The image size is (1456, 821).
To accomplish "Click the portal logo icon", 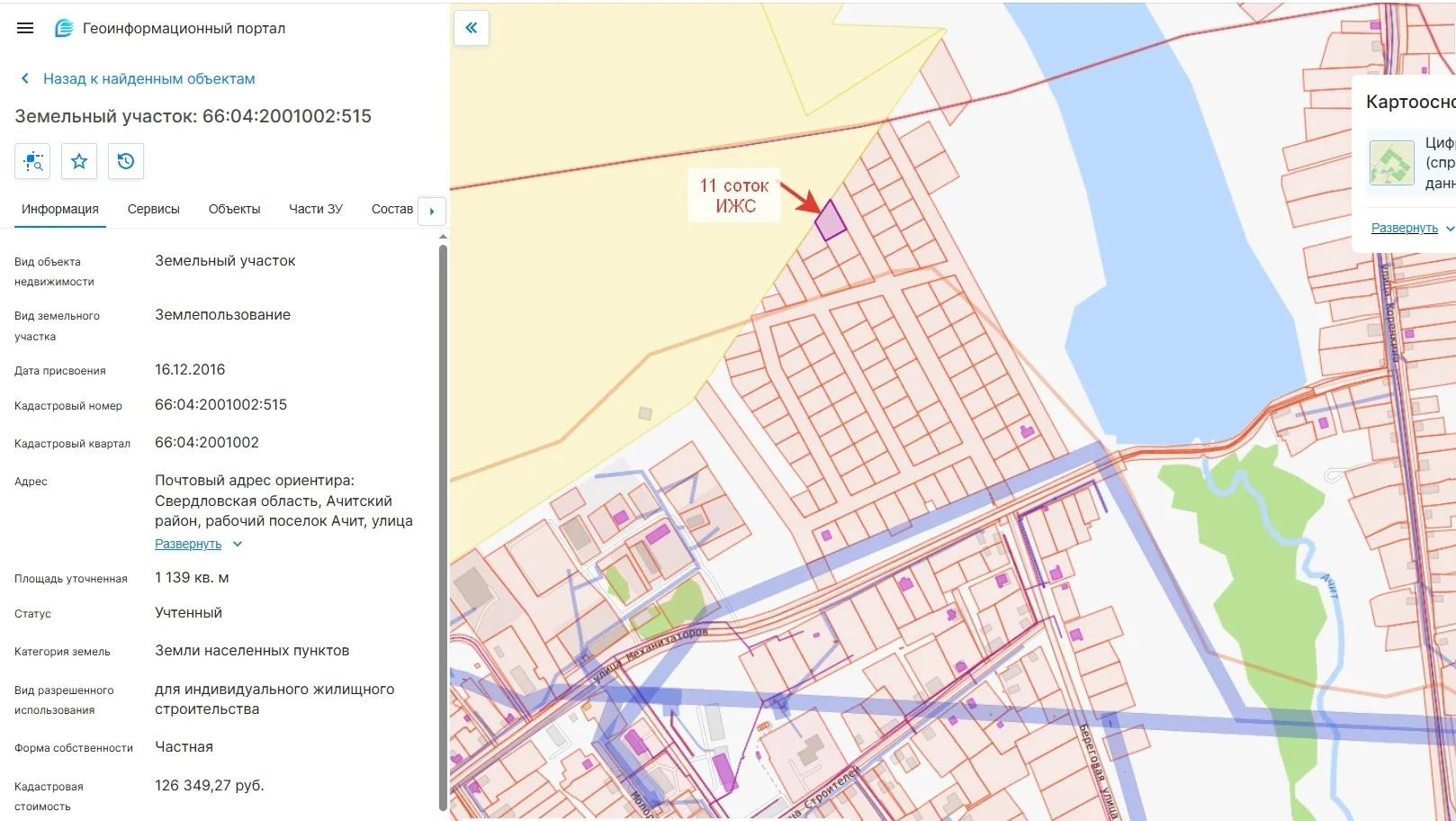I will tap(63, 28).
